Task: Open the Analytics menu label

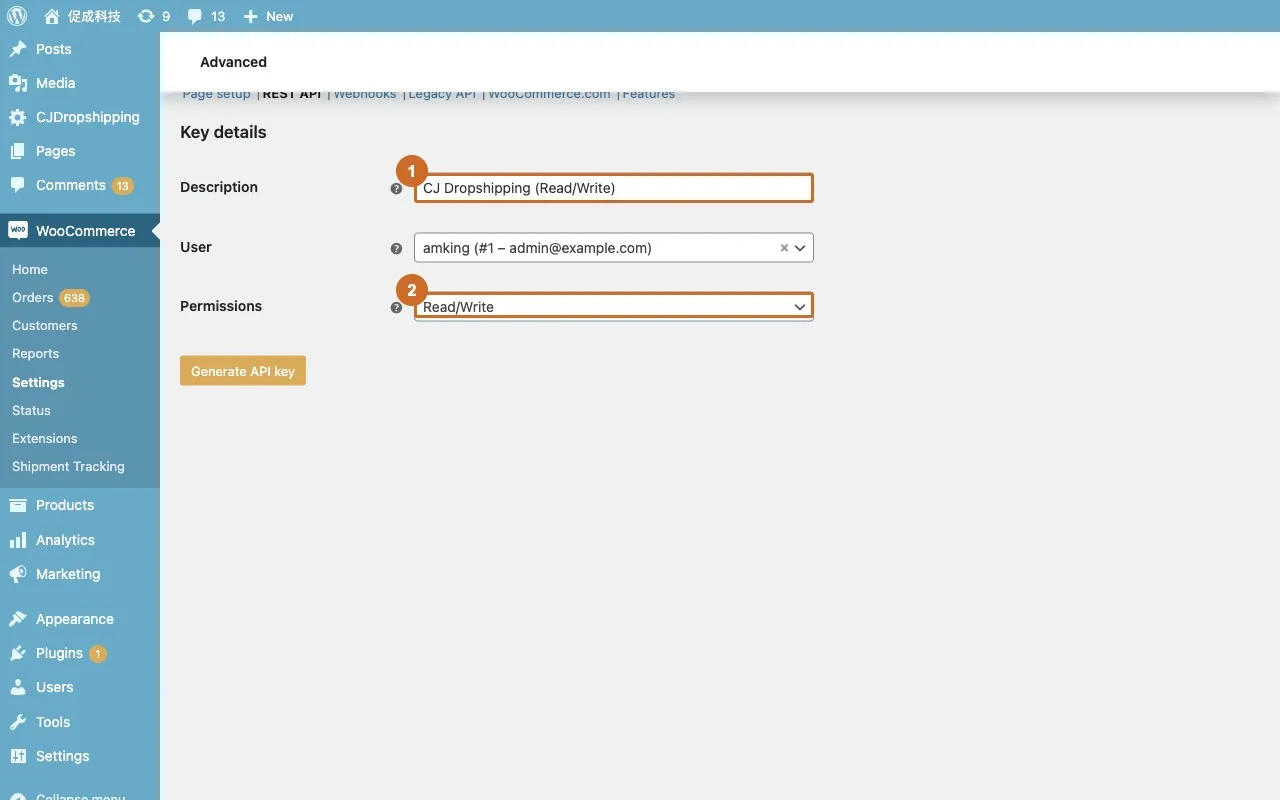Action: click(x=65, y=540)
